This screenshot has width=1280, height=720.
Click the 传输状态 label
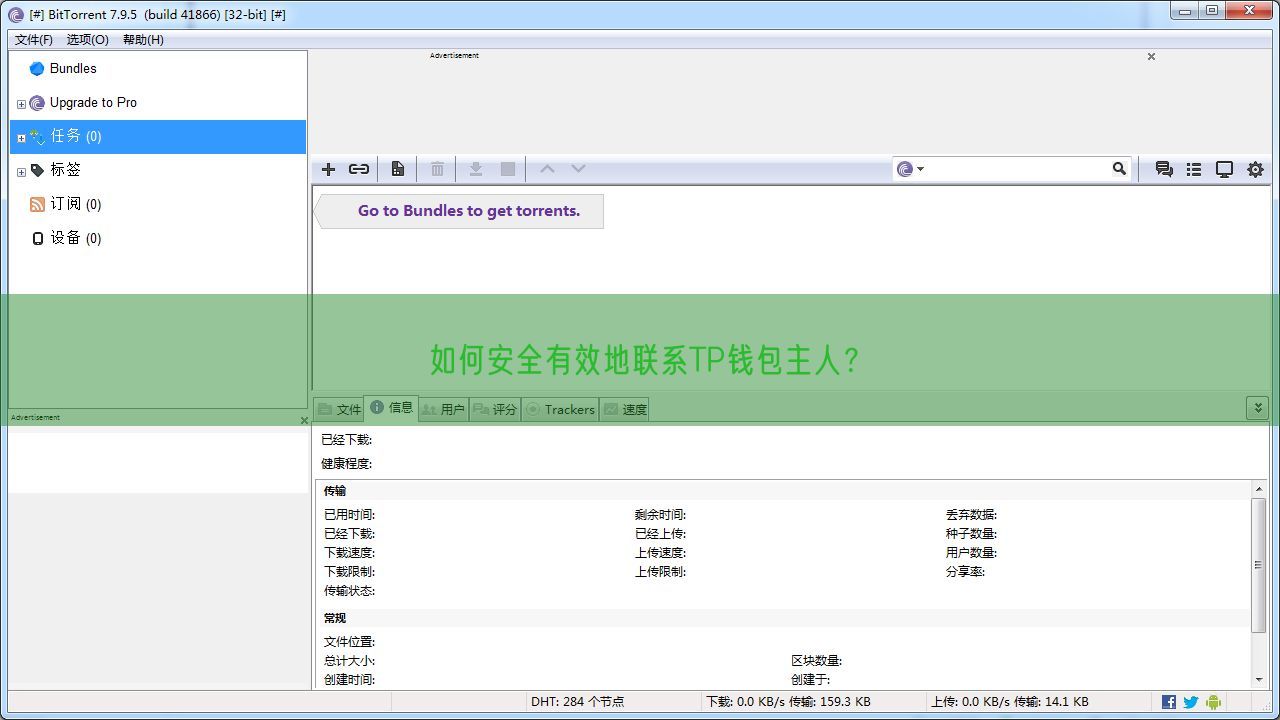(x=349, y=591)
